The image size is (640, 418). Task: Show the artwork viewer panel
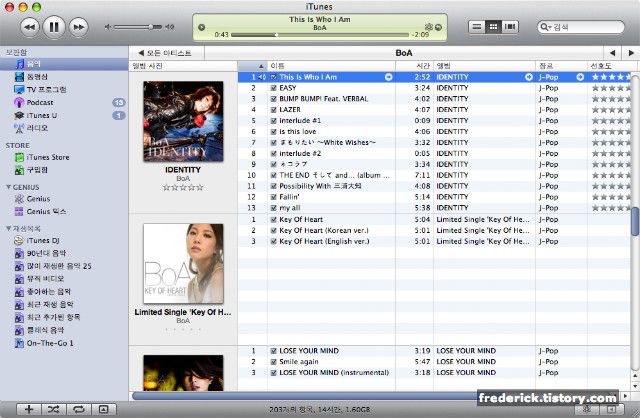104,409
